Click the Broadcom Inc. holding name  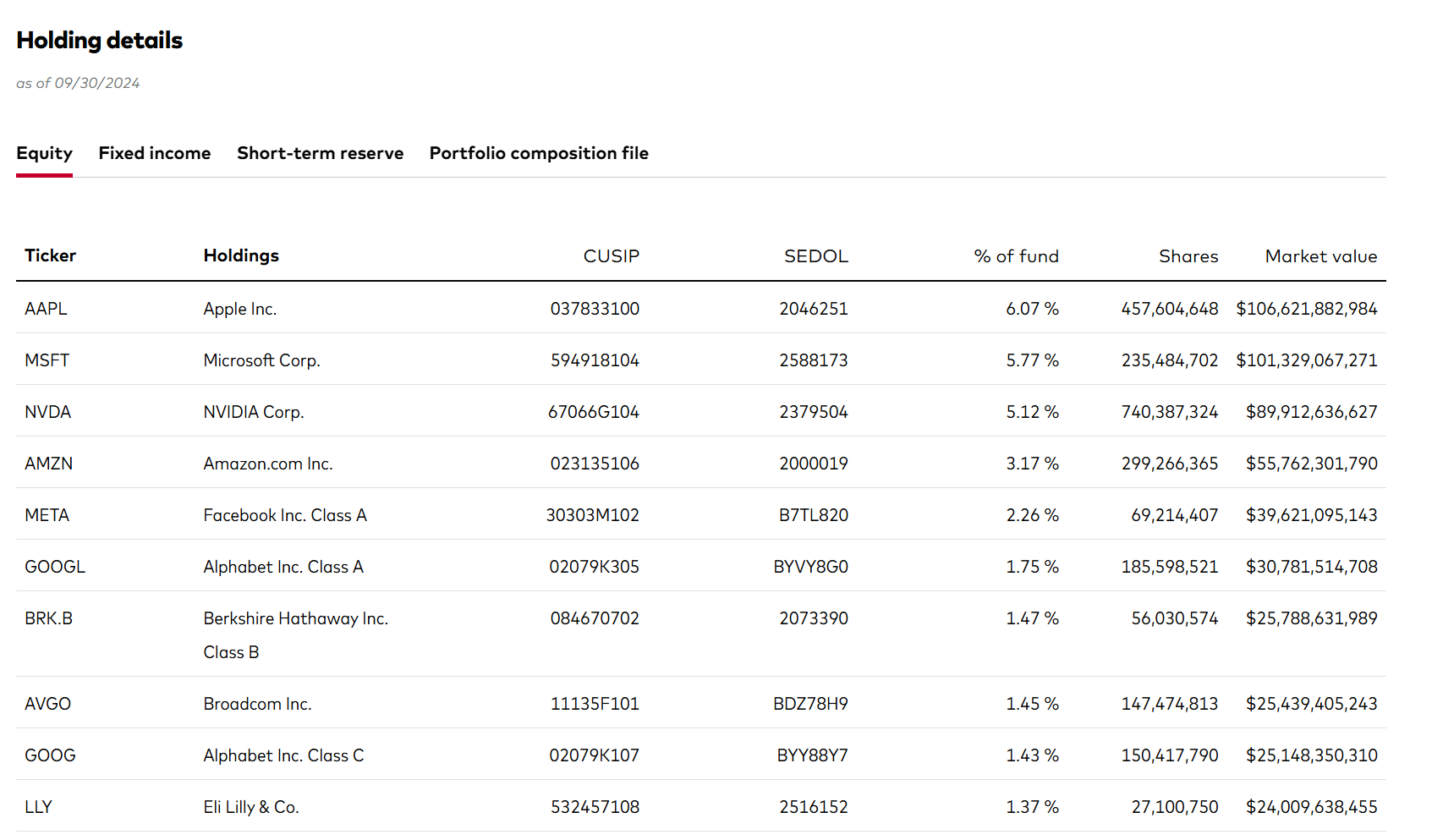tap(257, 704)
